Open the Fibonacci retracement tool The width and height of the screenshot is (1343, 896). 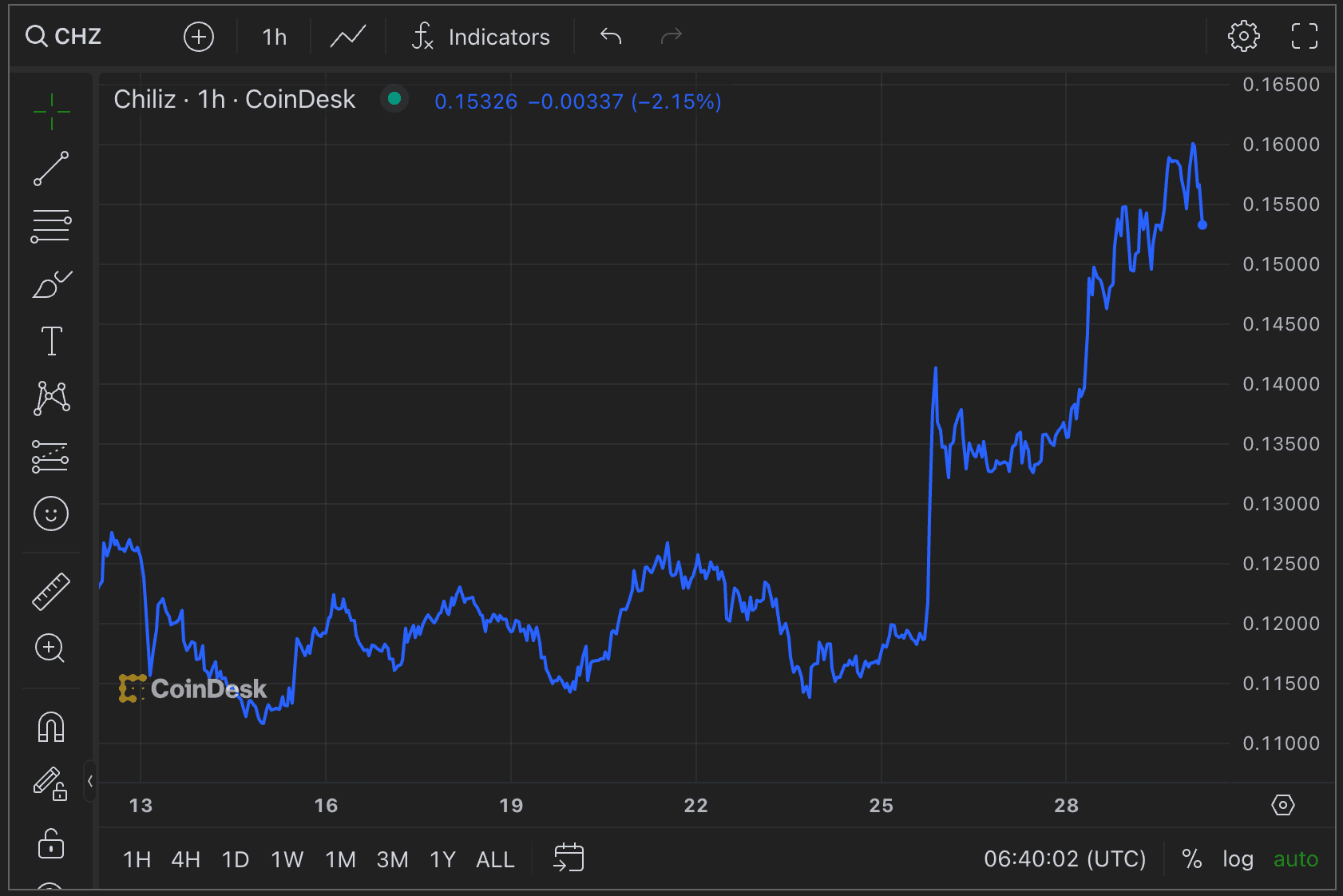[51, 226]
